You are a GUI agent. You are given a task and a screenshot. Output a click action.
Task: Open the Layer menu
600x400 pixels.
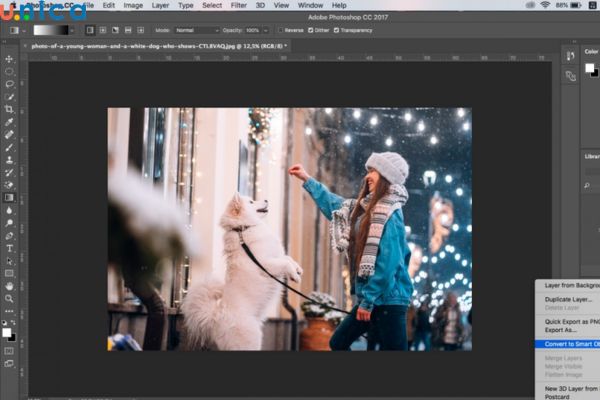point(160,5)
